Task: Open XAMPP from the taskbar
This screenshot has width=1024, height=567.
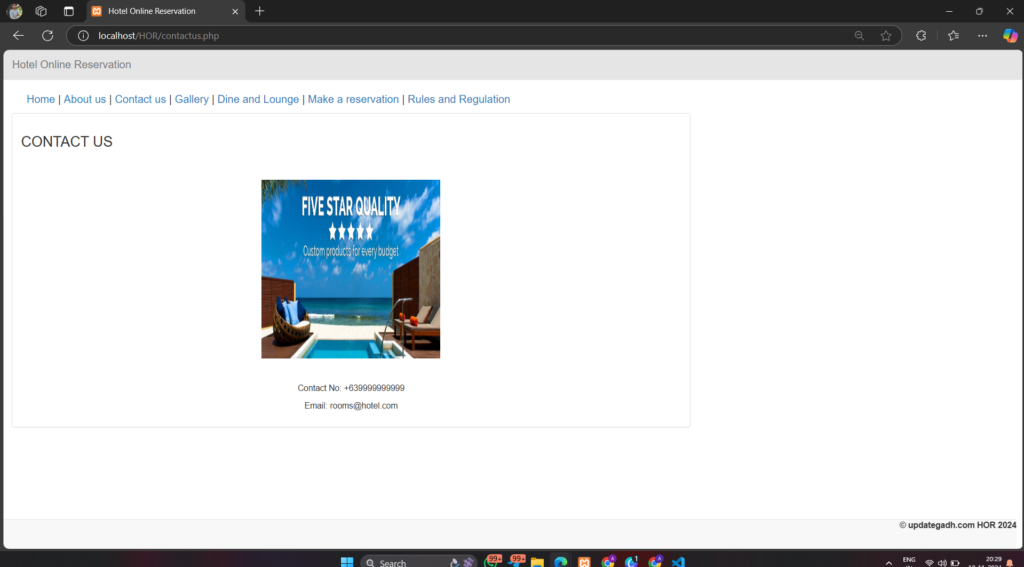Action: tap(584, 562)
